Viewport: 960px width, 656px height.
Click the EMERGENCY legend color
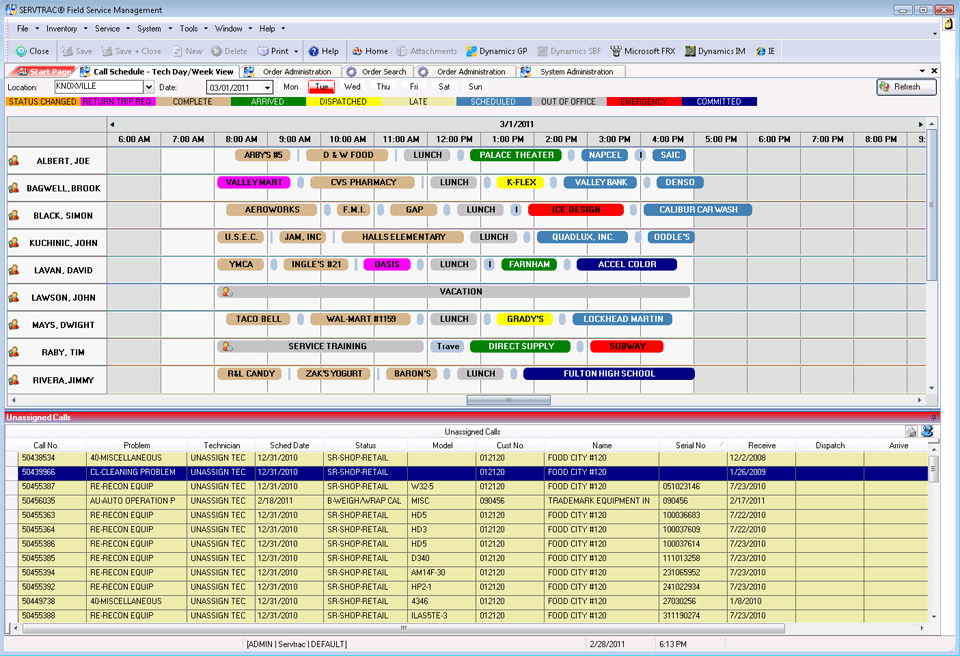pos(643,102)
